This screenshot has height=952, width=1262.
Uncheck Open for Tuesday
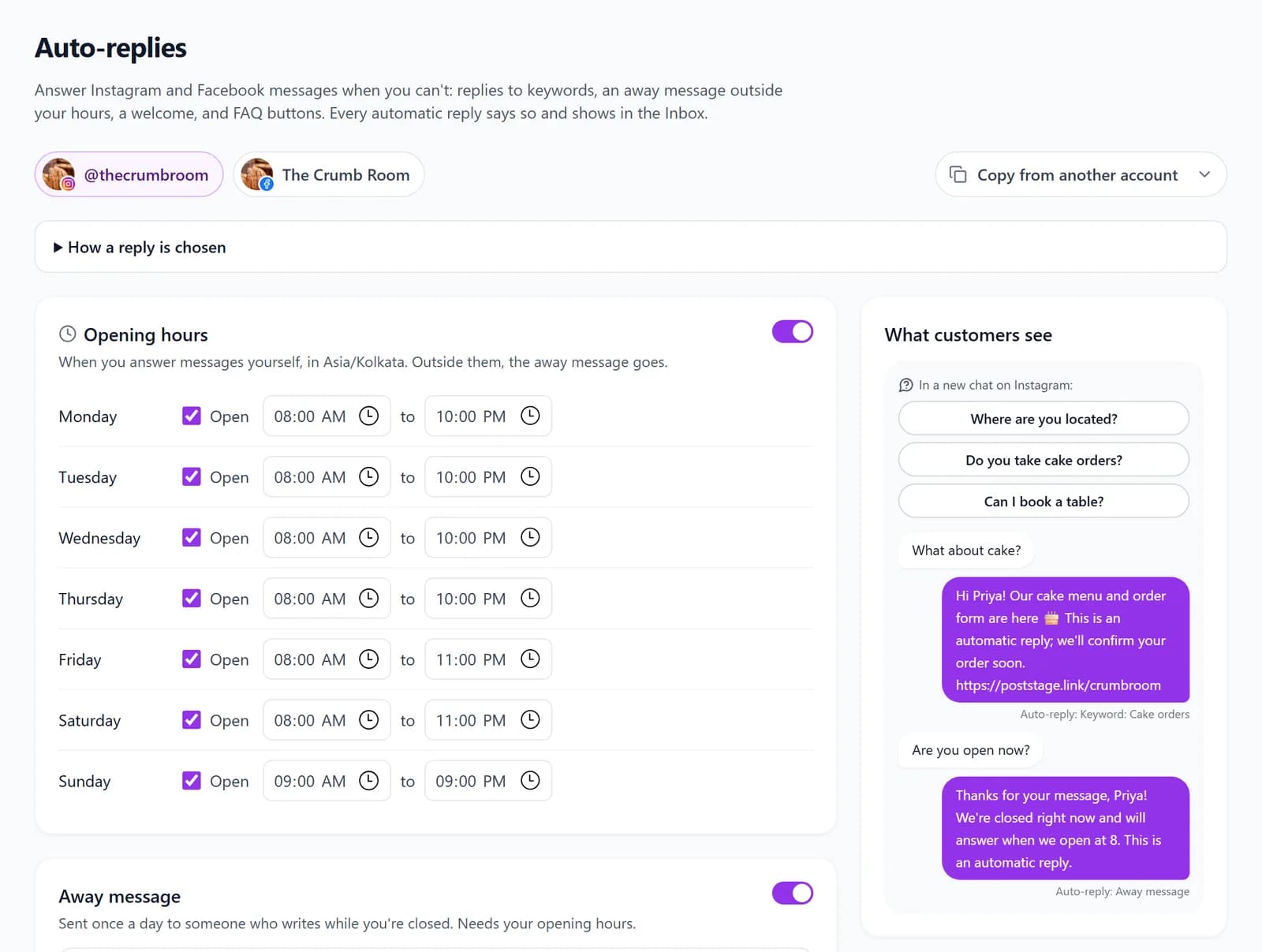click(x=191, y=476)
